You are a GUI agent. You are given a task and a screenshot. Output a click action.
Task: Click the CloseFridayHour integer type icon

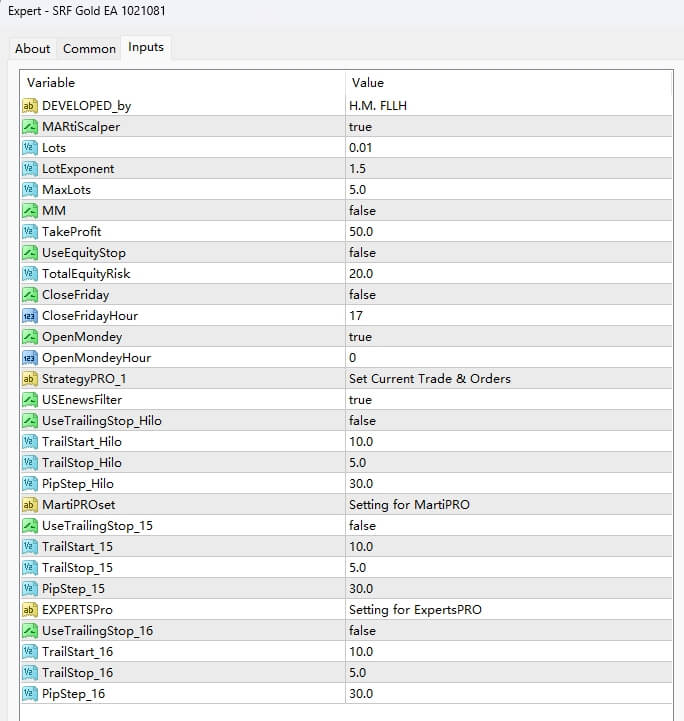click(30, 315)
